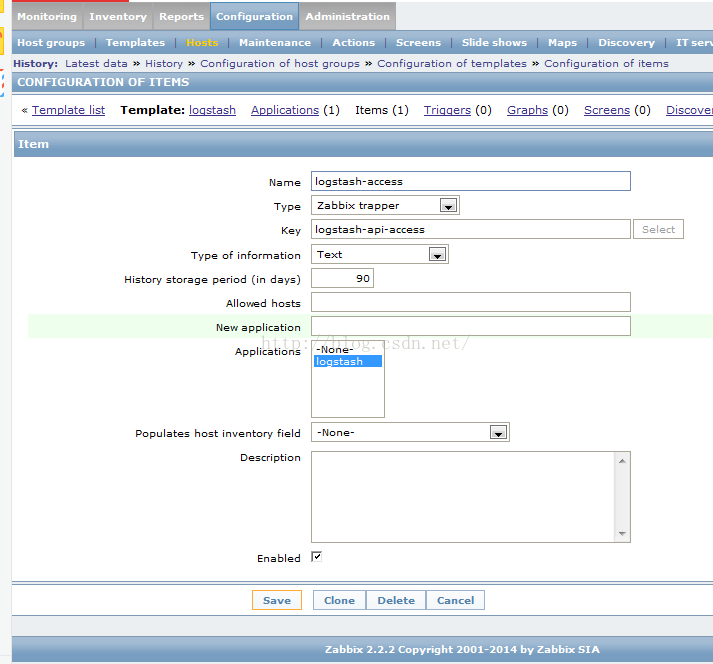
Task: Open Latest data history breadcrumb
Action: pyautogui.click(x=96, y=63)
